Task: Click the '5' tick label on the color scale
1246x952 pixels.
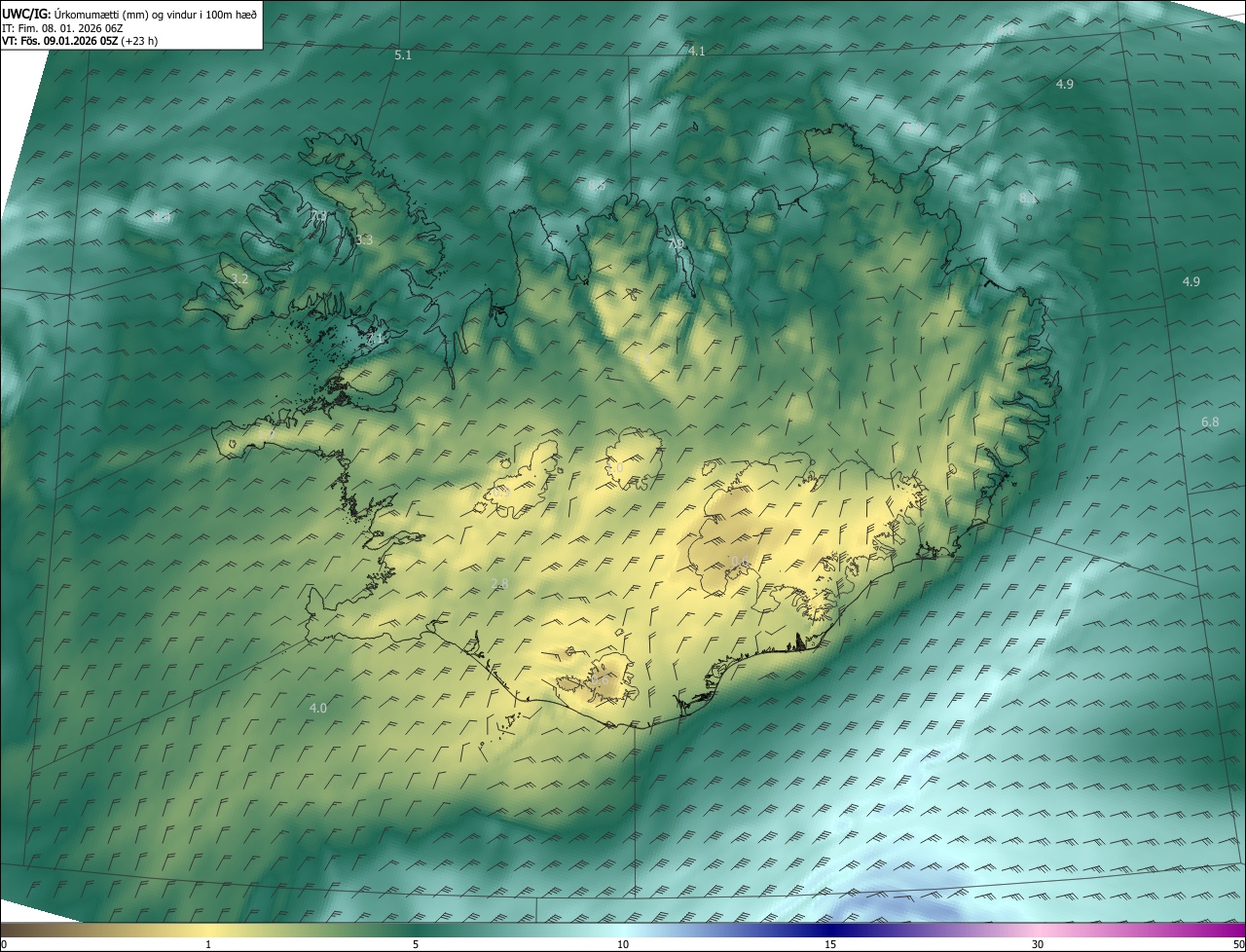Action: click(416, 945)
